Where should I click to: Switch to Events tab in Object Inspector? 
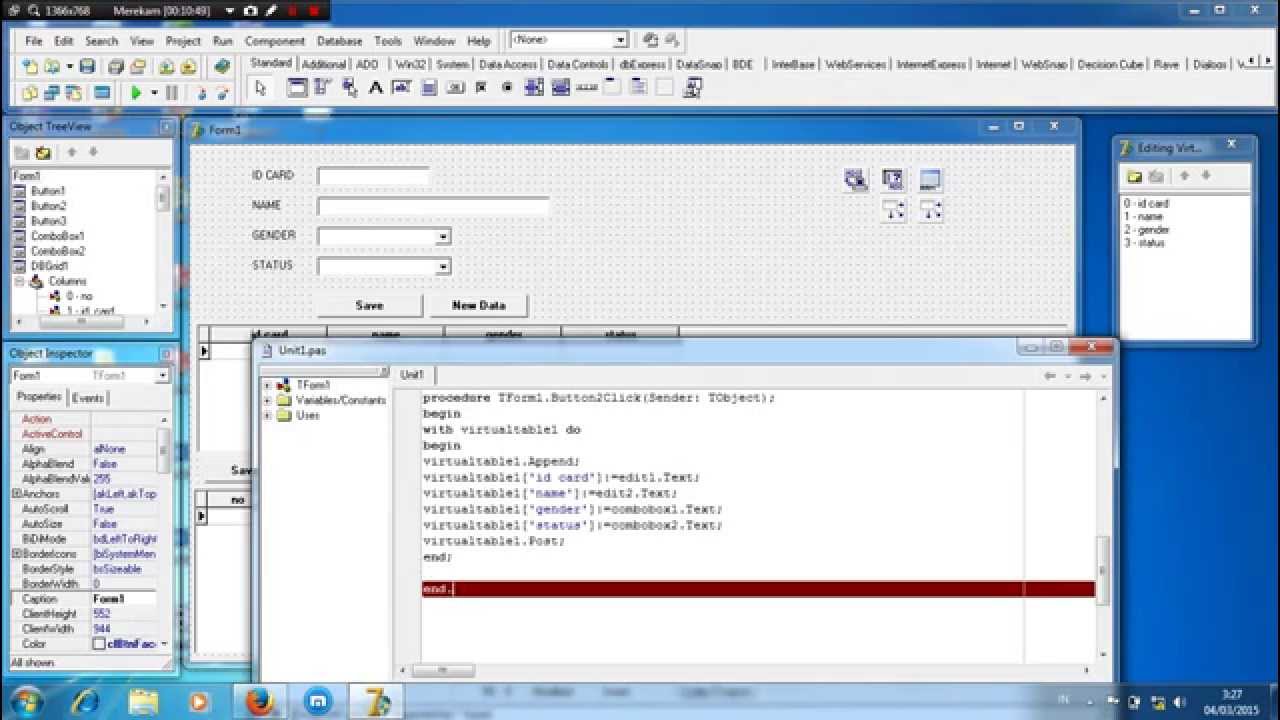click(x=87, y=398)
